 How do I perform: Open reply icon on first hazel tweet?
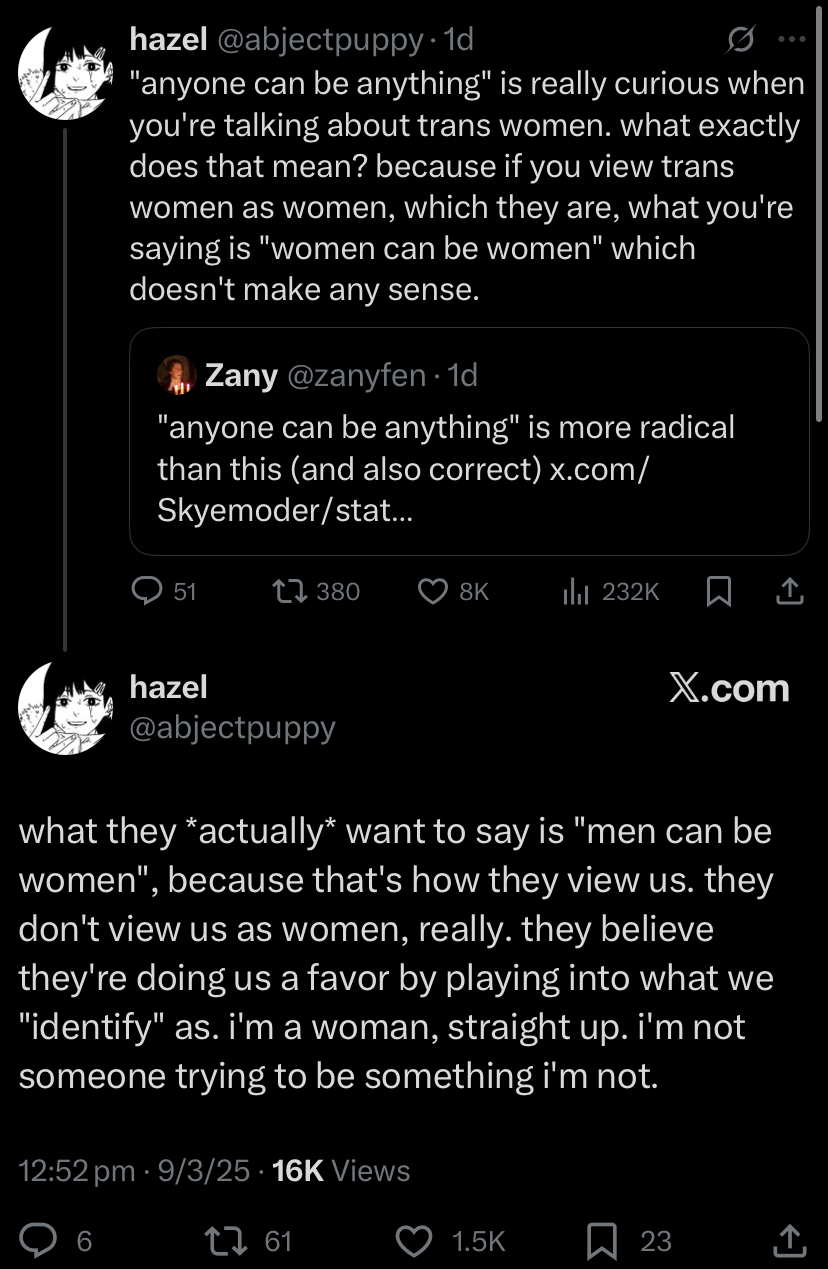[148, 592]
